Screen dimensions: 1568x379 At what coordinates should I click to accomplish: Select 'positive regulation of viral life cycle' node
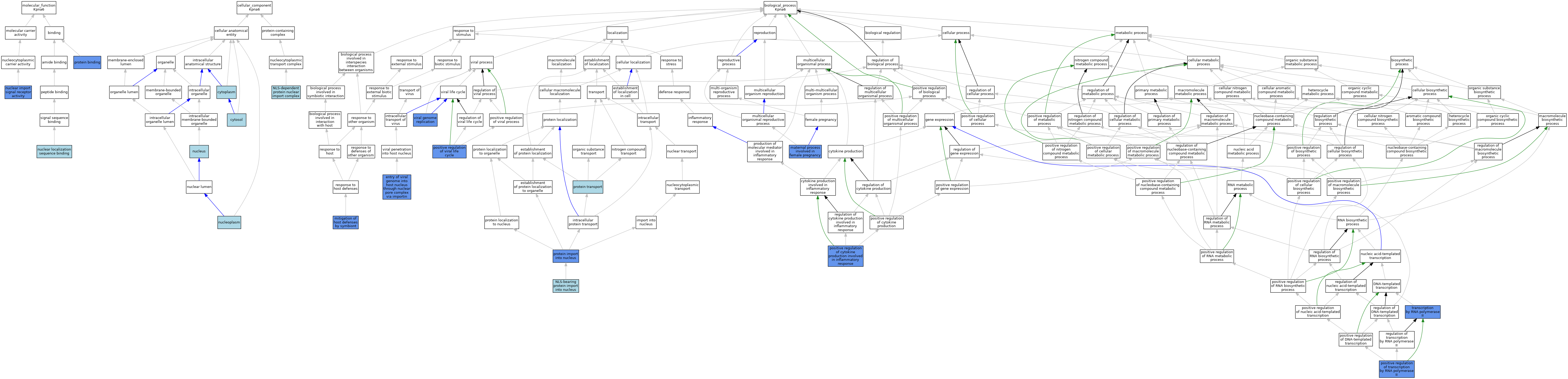(x=449, y=151)
